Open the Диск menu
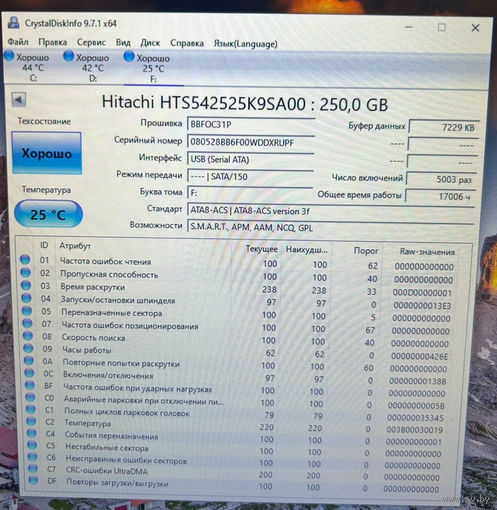 (x=150, y=43)
